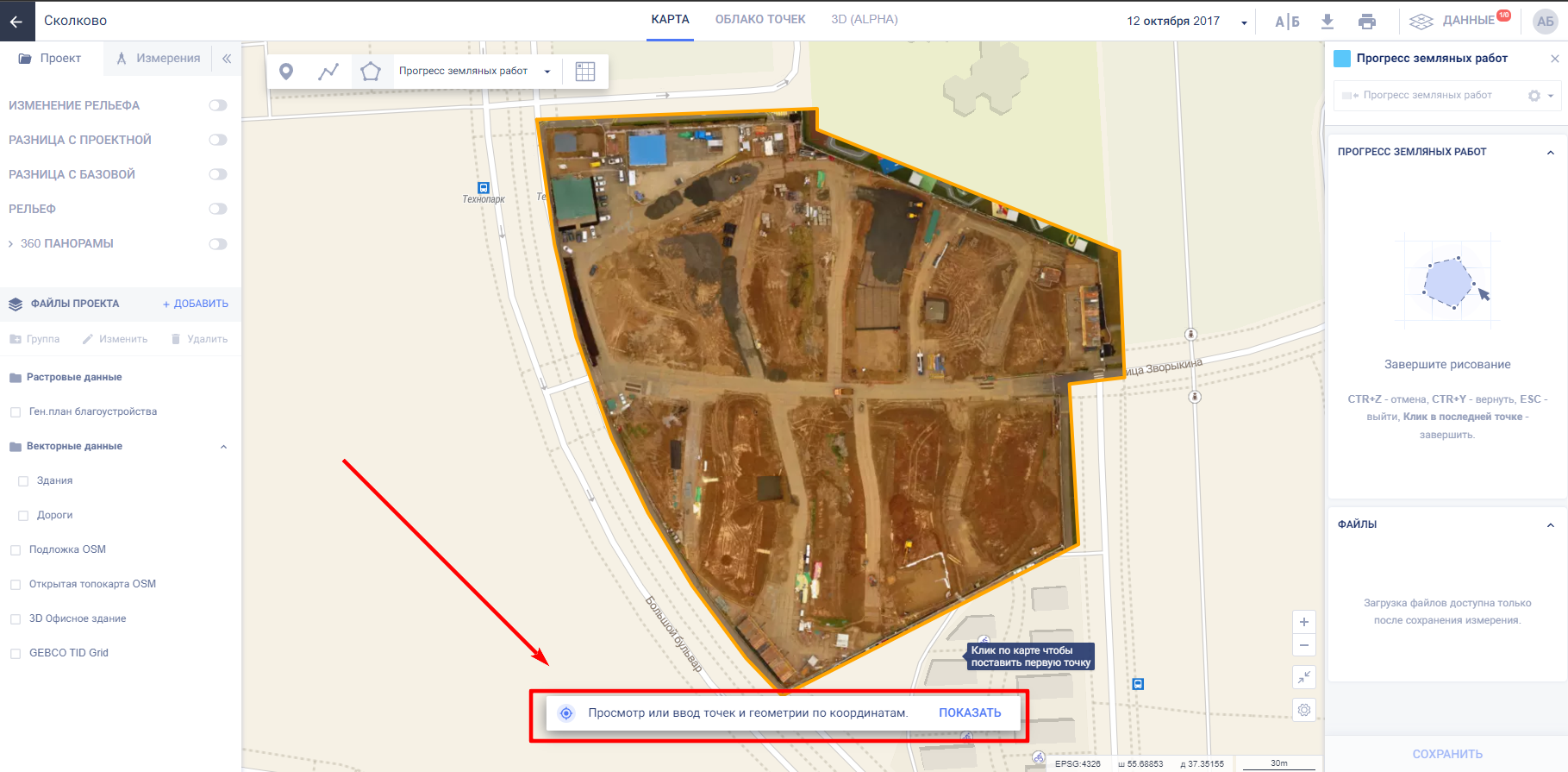Screen dimensions: 1568x772
Task: Click the print icon
Action: tap(1367, 22)
